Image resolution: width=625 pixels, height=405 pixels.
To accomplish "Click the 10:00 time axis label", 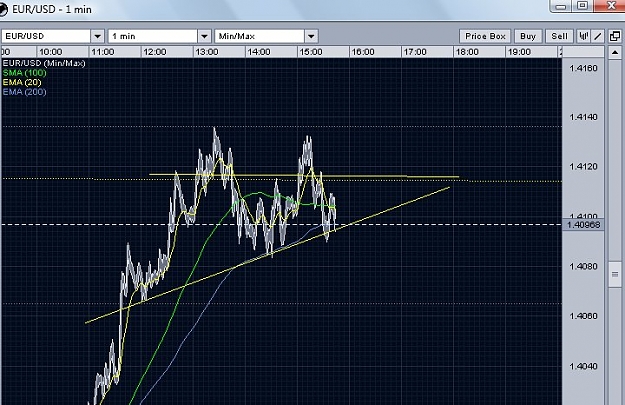I will click(51, 52).
